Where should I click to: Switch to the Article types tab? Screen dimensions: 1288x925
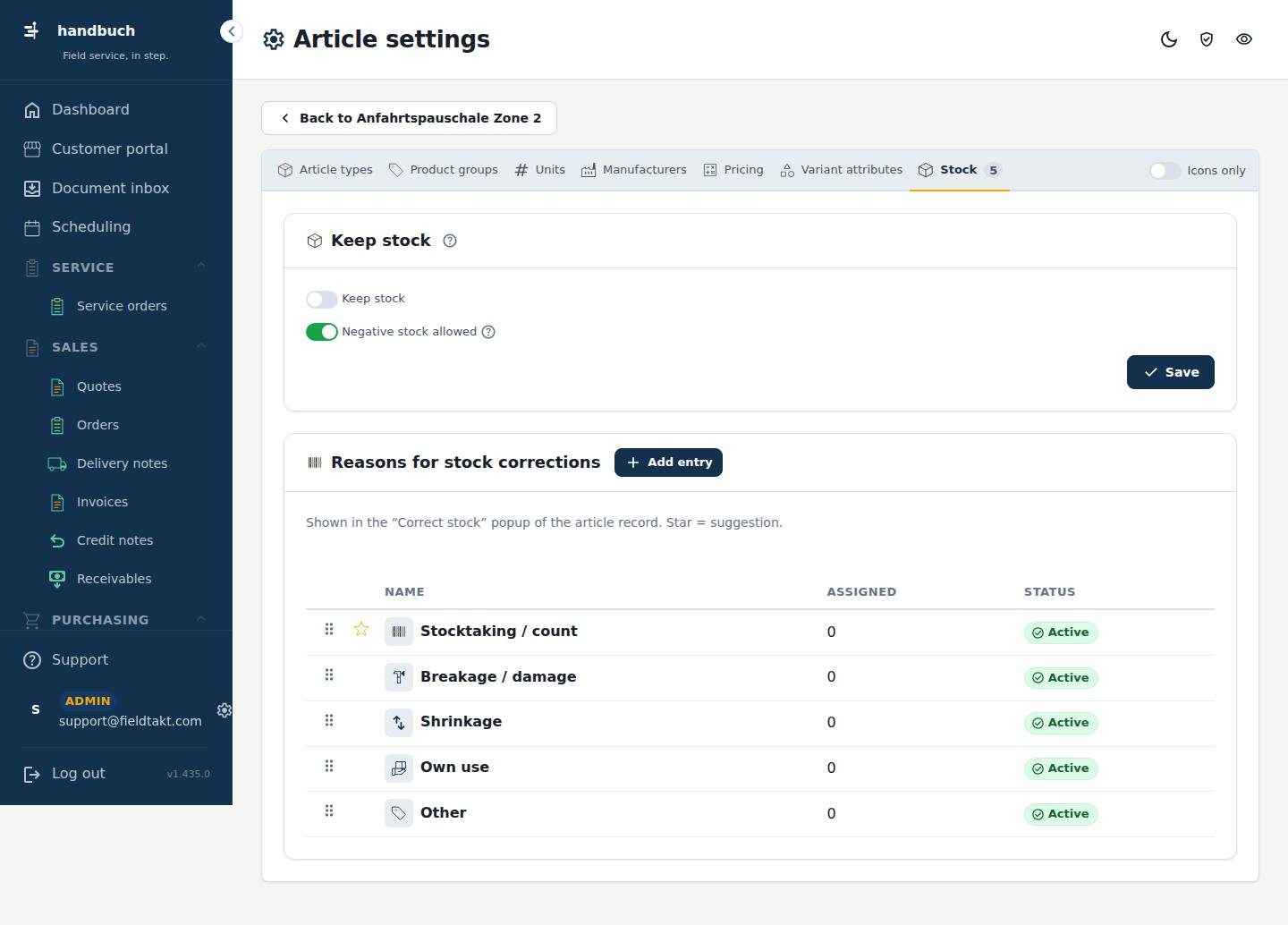(326, 170)
